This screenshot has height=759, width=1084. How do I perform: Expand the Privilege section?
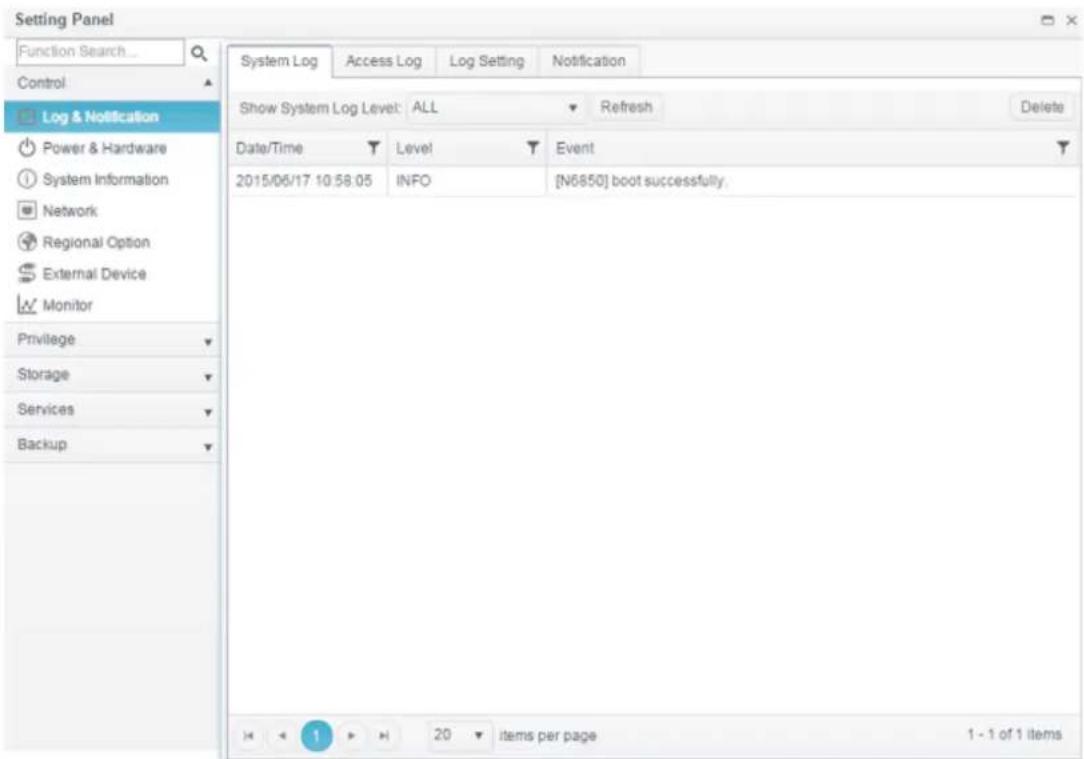(112, 339)
